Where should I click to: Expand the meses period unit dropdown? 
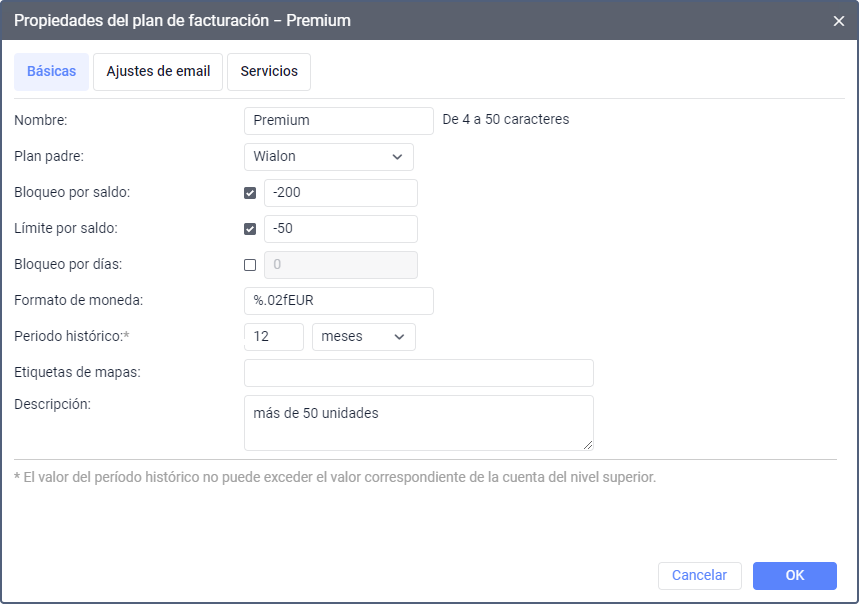(364, 337)
